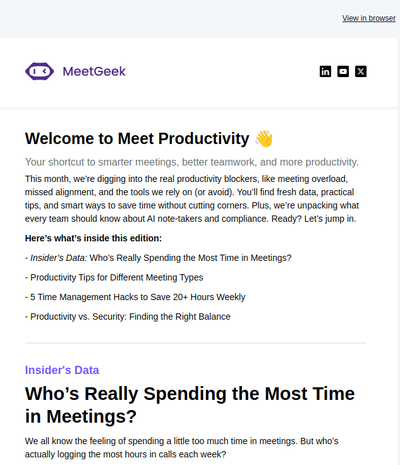The image size is (400, 465).
Task: Click the paragraph starting "We all know the feeling"
Action: [182, 448]
